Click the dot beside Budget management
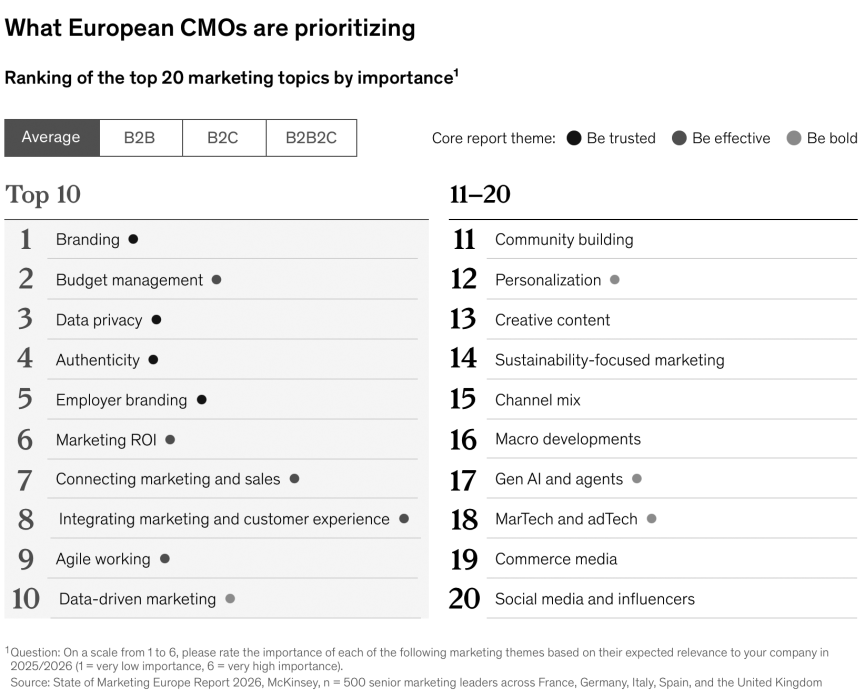This screenshot has height=698, width=864. [216, 280]
